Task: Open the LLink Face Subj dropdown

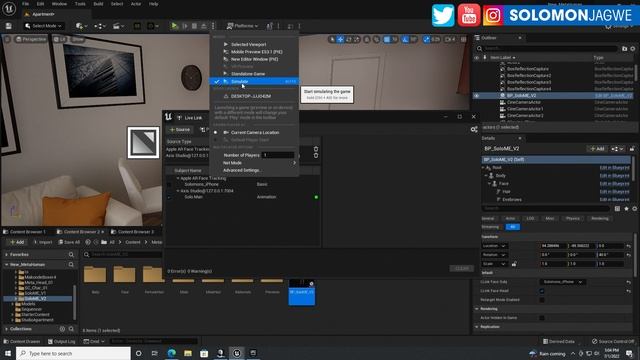Action: click(563, 282)
